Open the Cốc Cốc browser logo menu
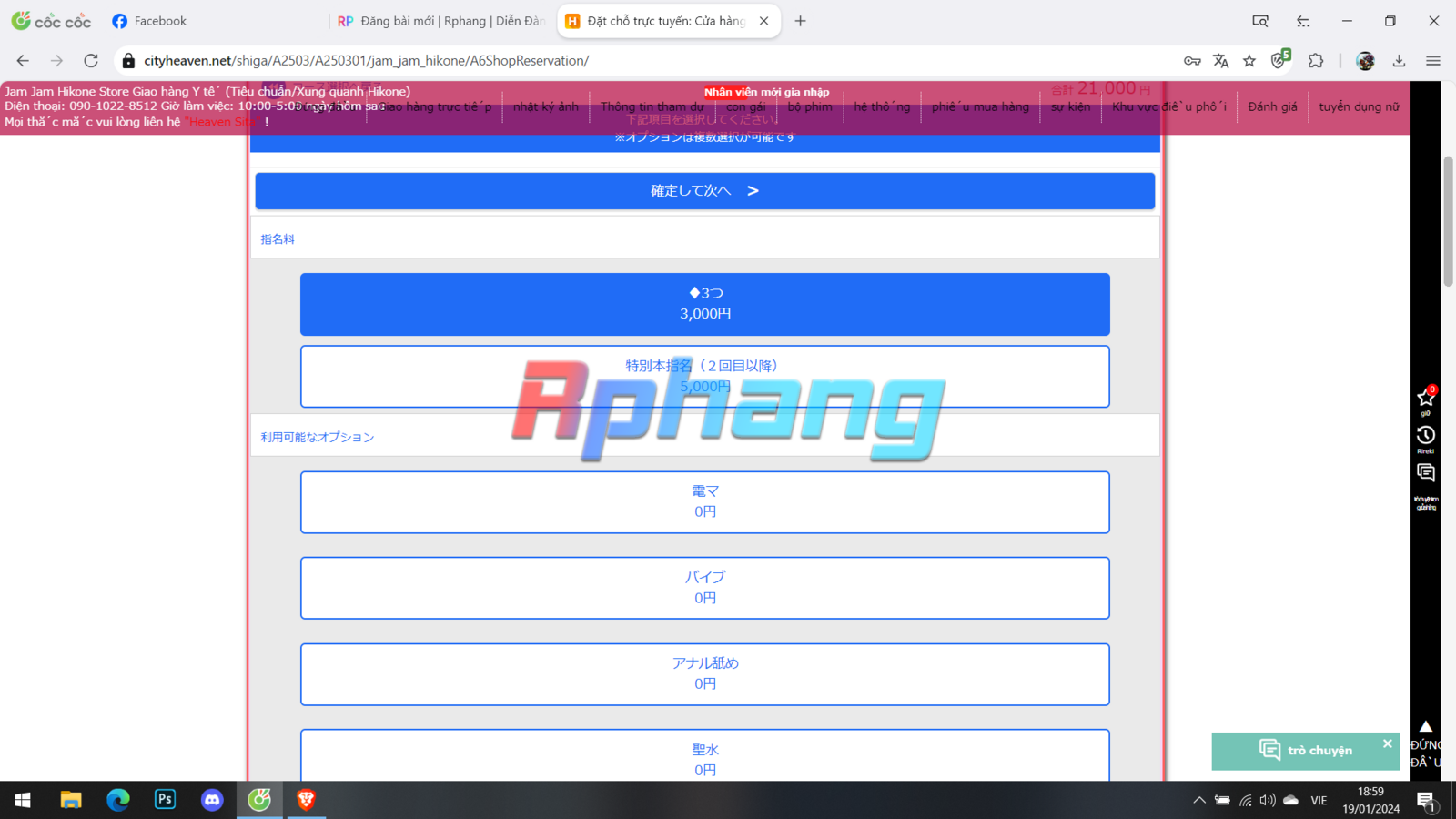The width and height of the screenshot is (1456, 819). pyautogui.click(x=51, y=21)
